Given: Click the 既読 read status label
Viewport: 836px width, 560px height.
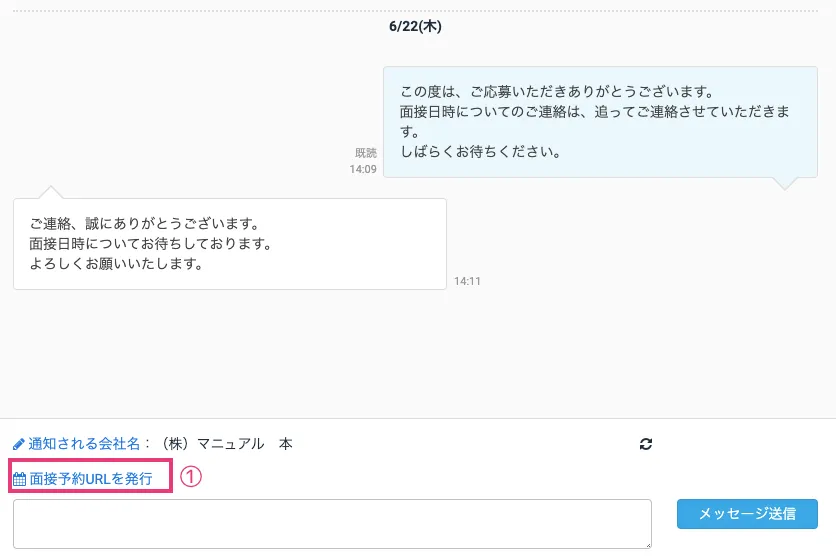Looking at the screenshot, I should click(365, 153).
